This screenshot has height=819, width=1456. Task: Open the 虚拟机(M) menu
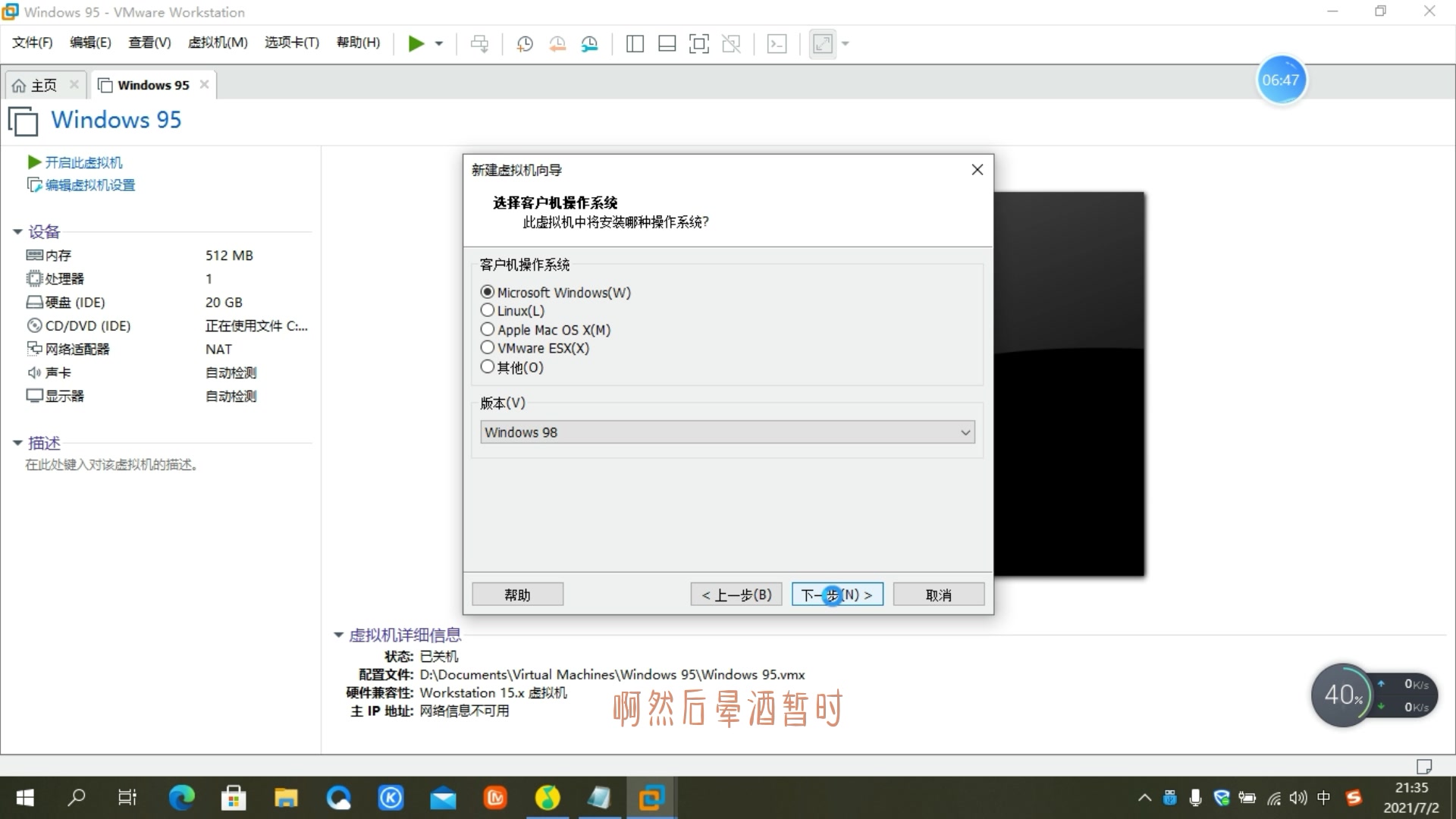point(218,42)
